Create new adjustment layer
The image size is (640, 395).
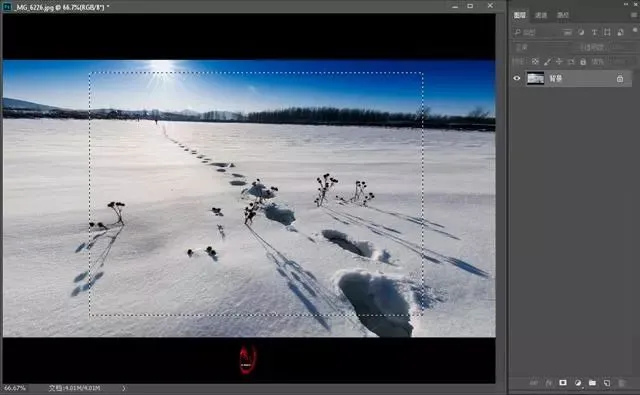pos(578,383)
